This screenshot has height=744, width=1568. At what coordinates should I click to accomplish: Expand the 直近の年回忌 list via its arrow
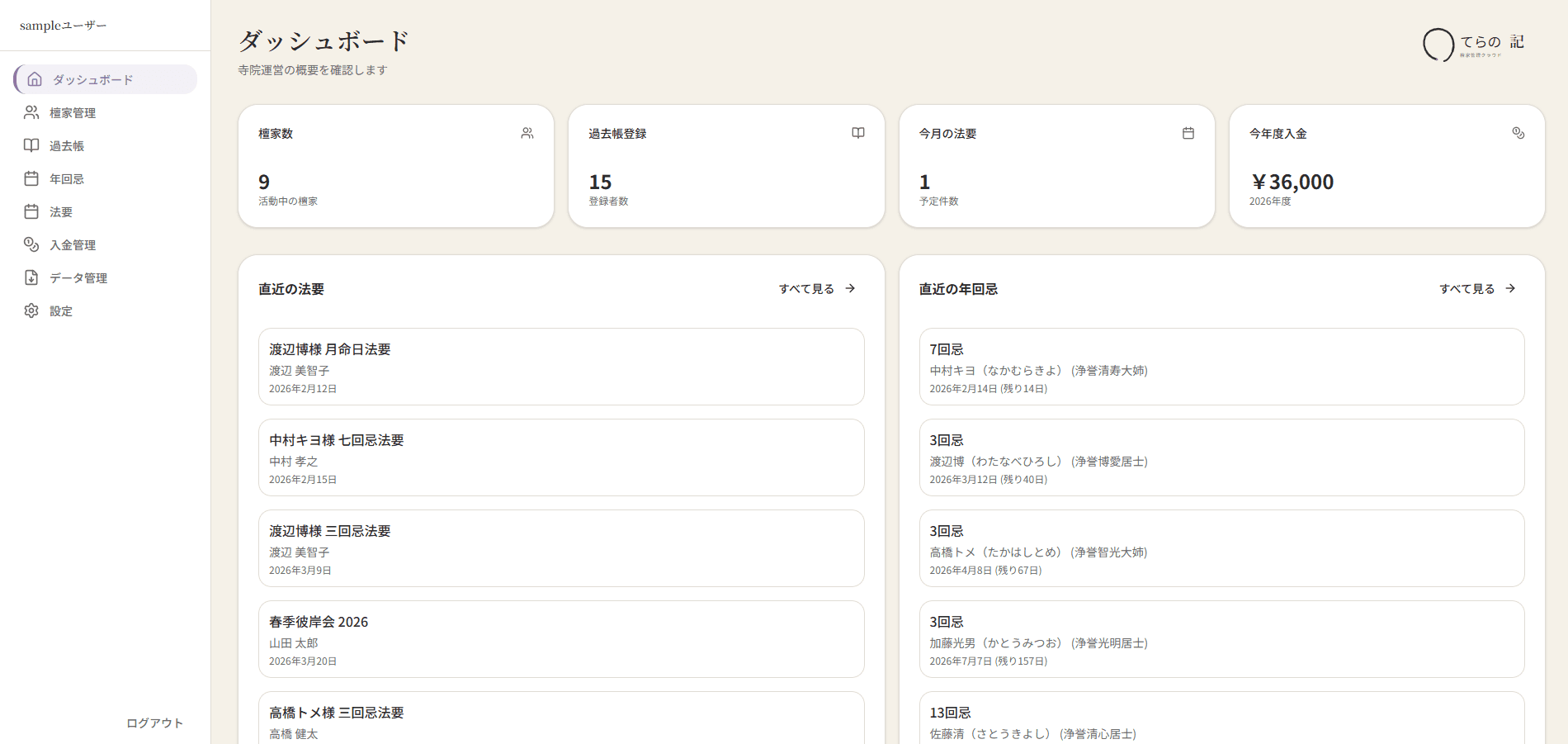(x=1512, y=288)
